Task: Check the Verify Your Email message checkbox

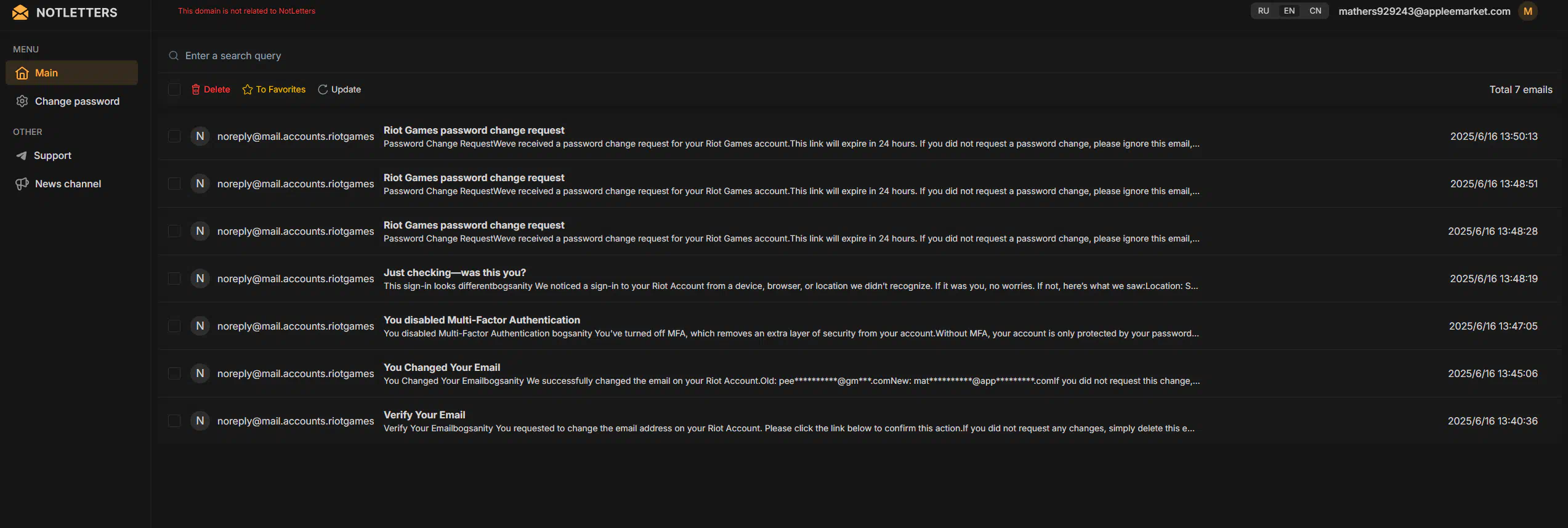Action: (174, 421)
